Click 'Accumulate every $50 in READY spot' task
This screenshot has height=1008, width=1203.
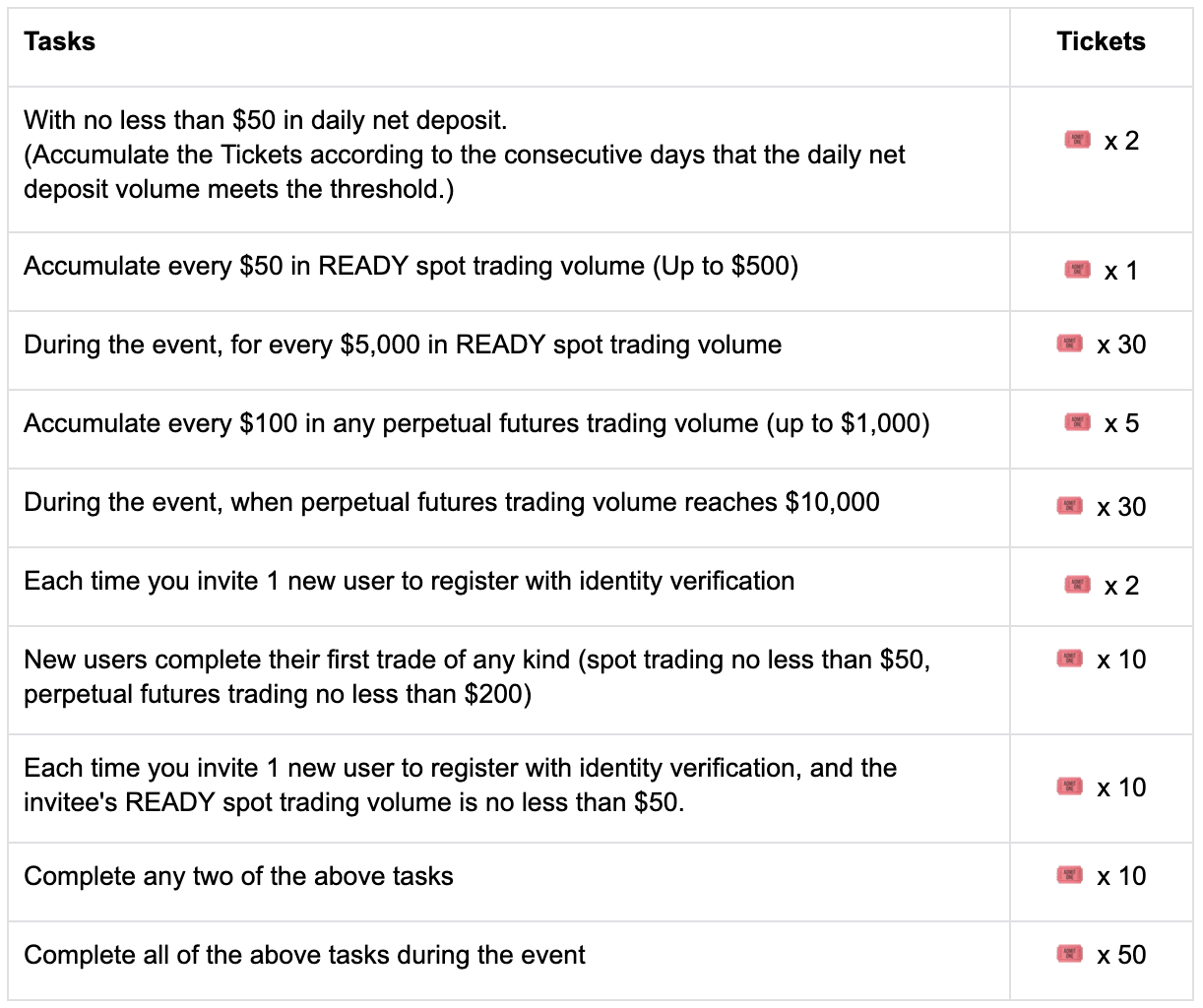[411, 266]
